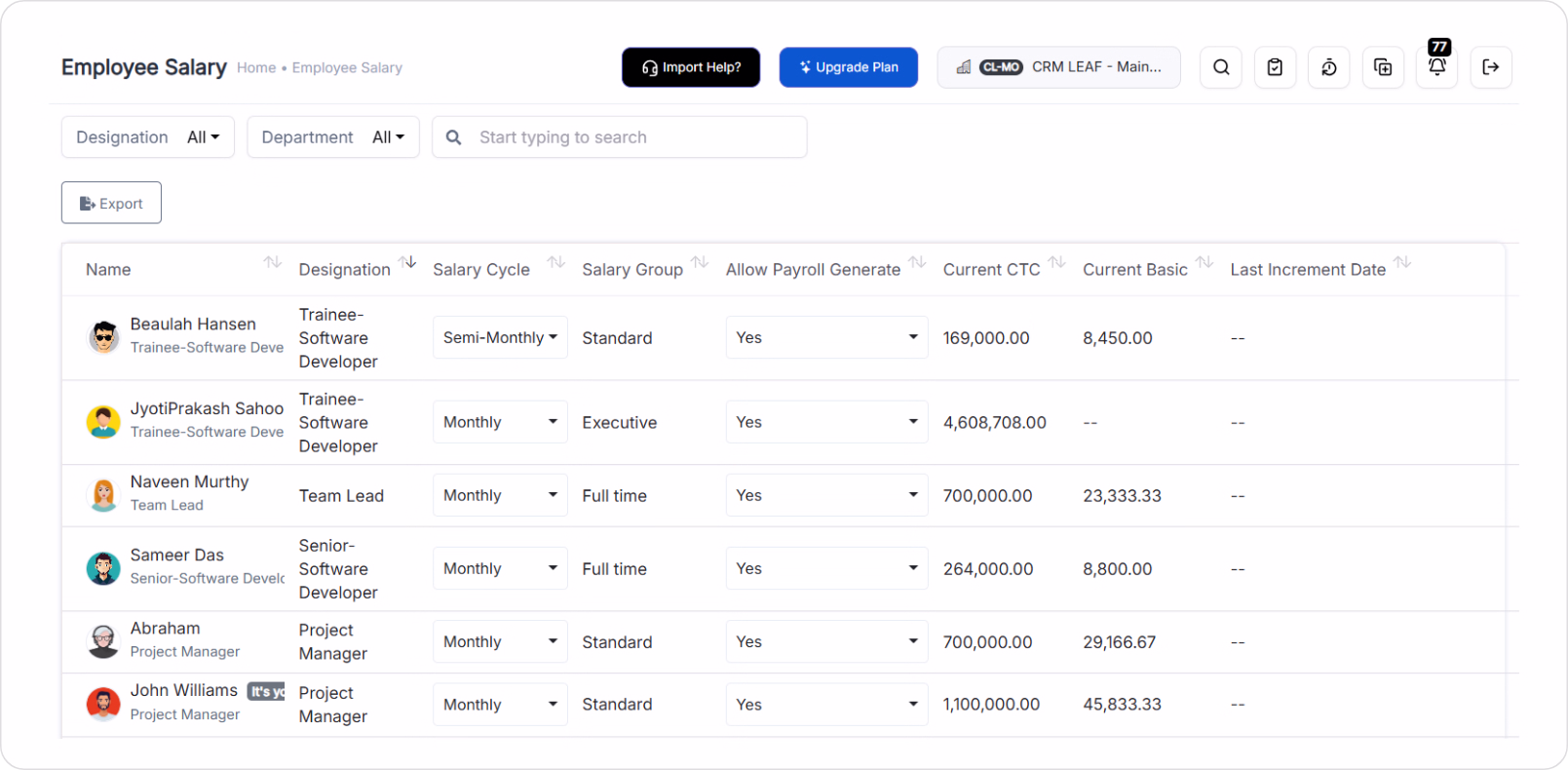Open JyotiPrakash Sahoo's payroll generate dropdown
1568x770 pixels.
[x=826, y=422]
